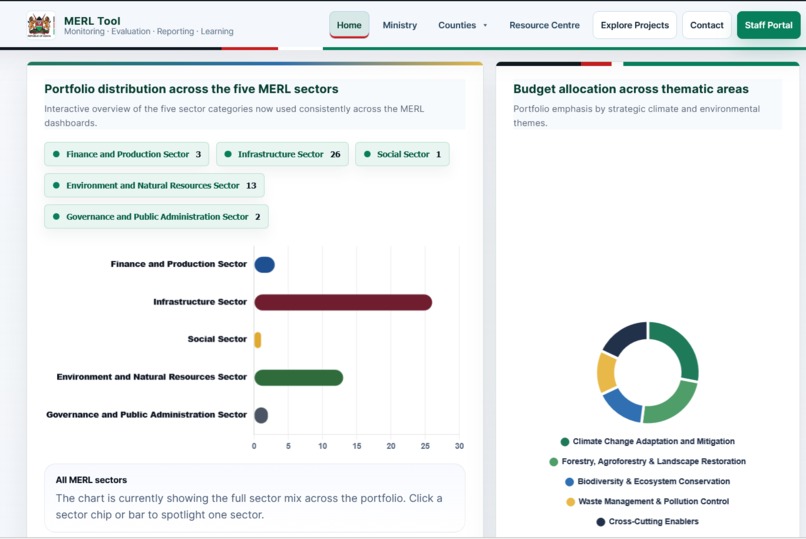Click the Monitoring Evaluation Reporting Learning subtitle
The image size is (806, 539).
[x=149, y=31]
